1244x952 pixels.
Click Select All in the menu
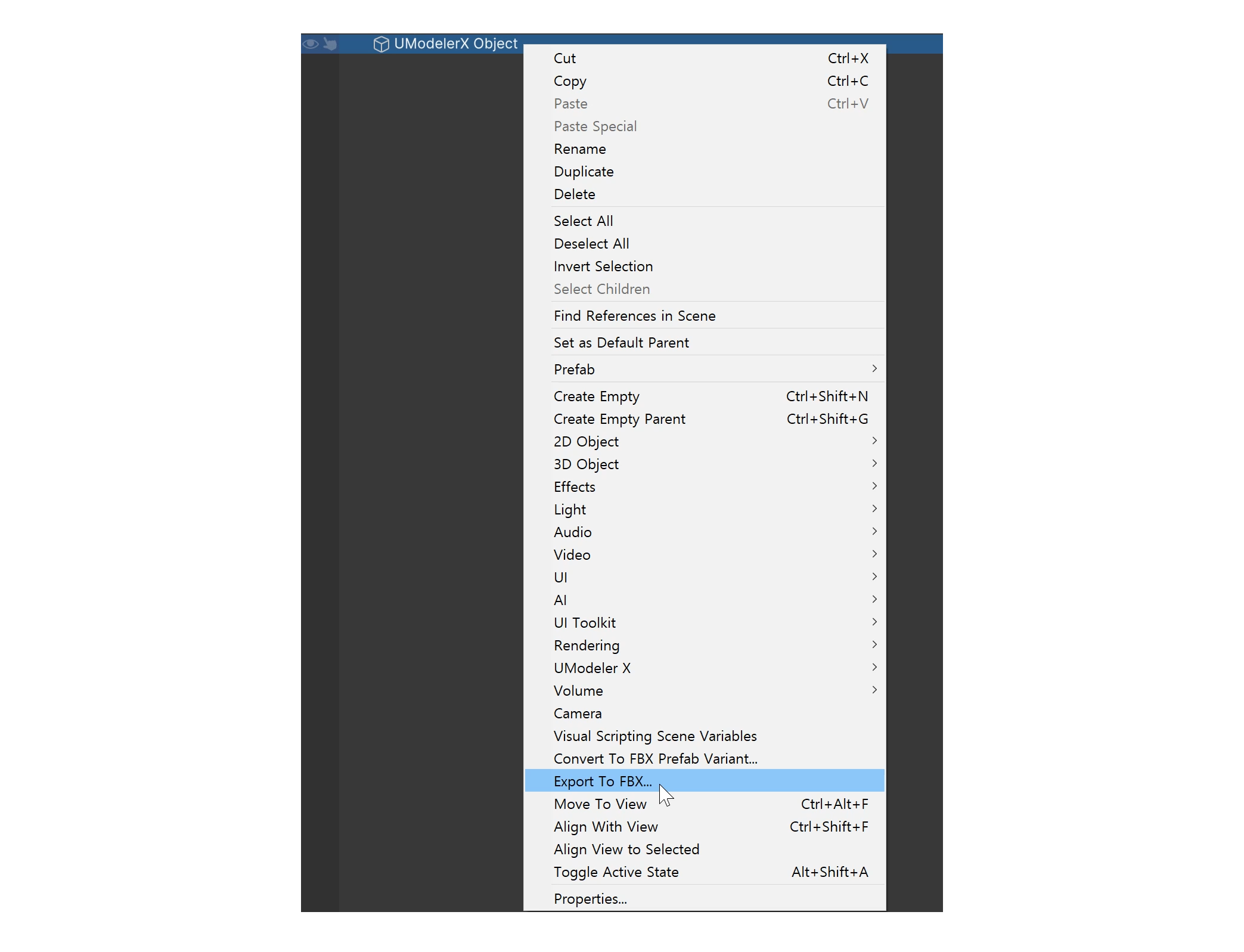705,221
